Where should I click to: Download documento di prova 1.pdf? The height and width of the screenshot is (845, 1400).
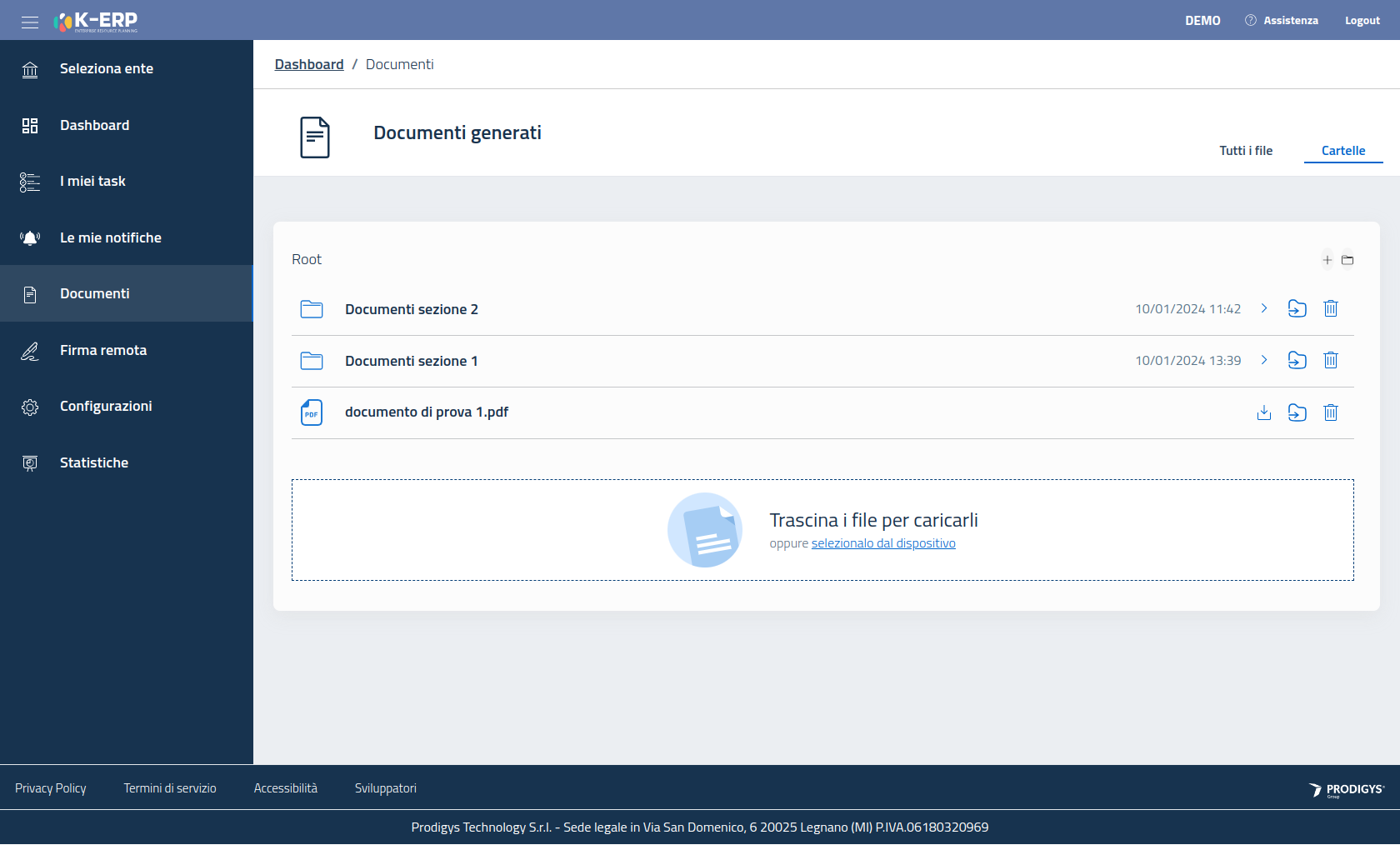(1264, 412)
